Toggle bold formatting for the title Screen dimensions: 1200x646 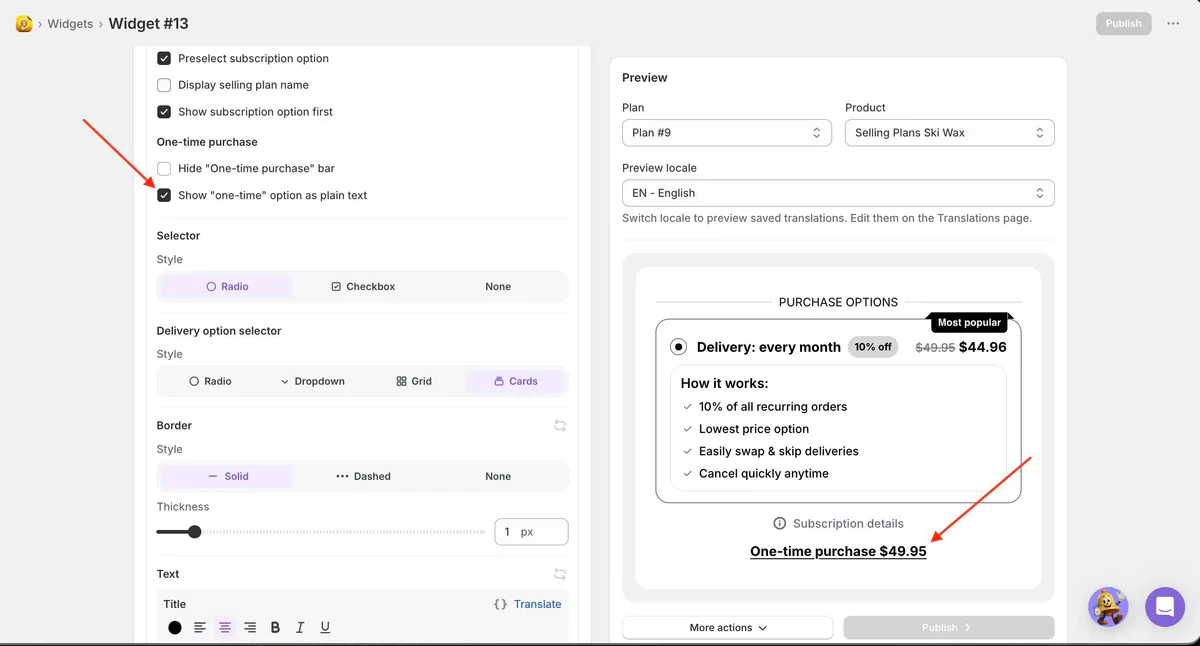tap(275, 628)
